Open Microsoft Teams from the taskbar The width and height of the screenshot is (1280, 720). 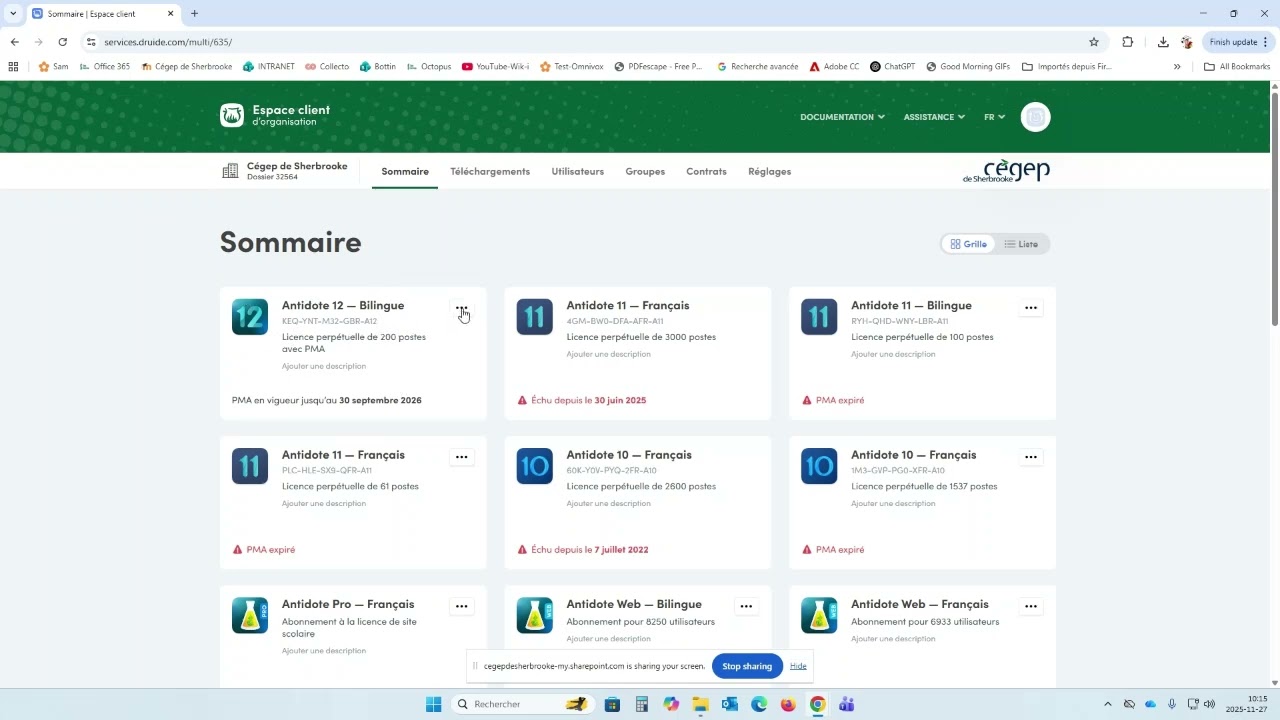point(846,704)
